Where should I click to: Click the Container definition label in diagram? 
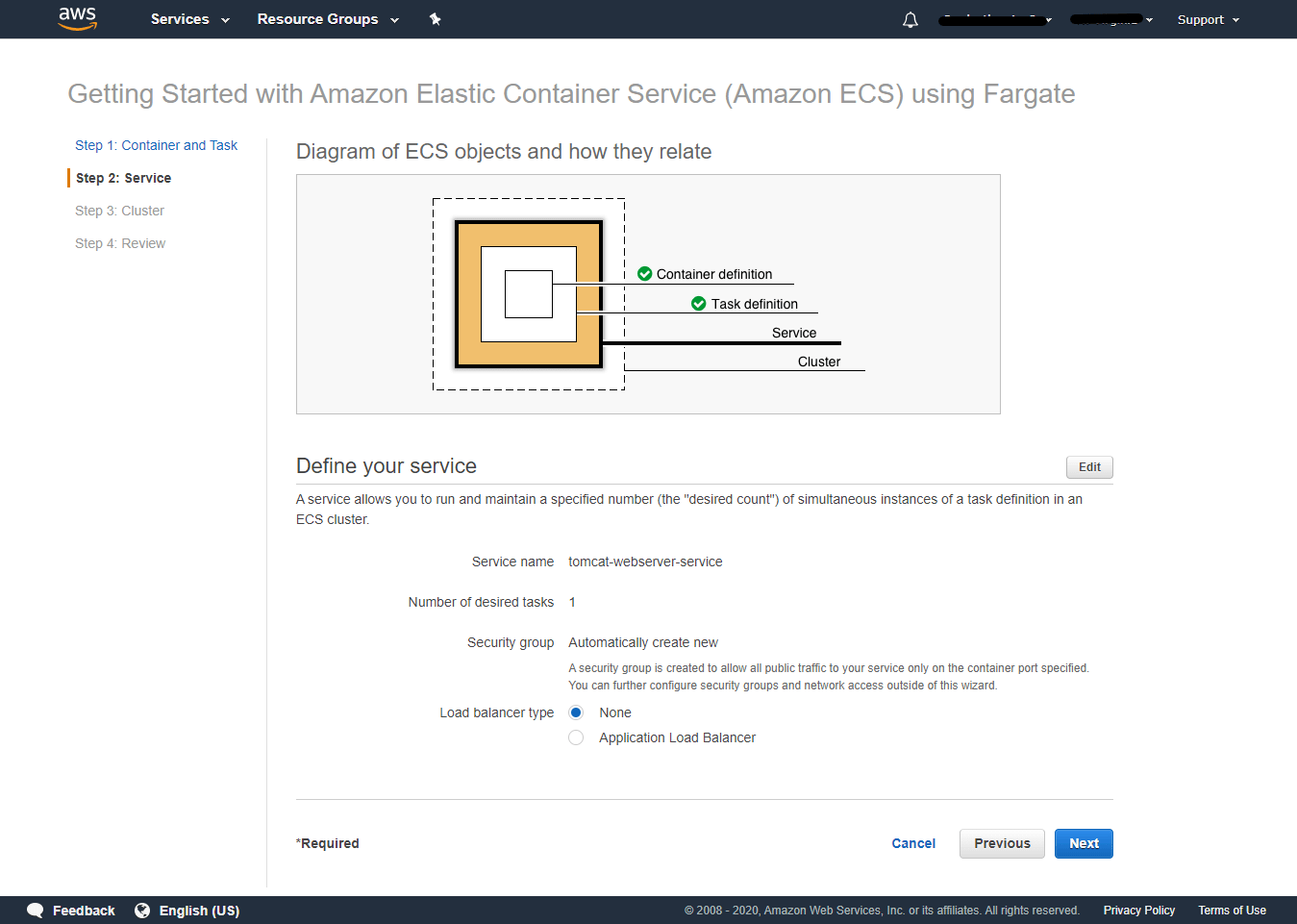click(714, 274)
